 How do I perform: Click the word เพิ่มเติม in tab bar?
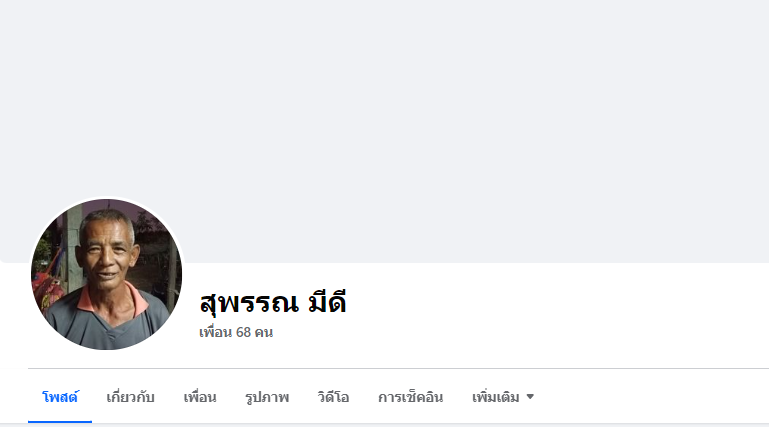pos(495,397)
